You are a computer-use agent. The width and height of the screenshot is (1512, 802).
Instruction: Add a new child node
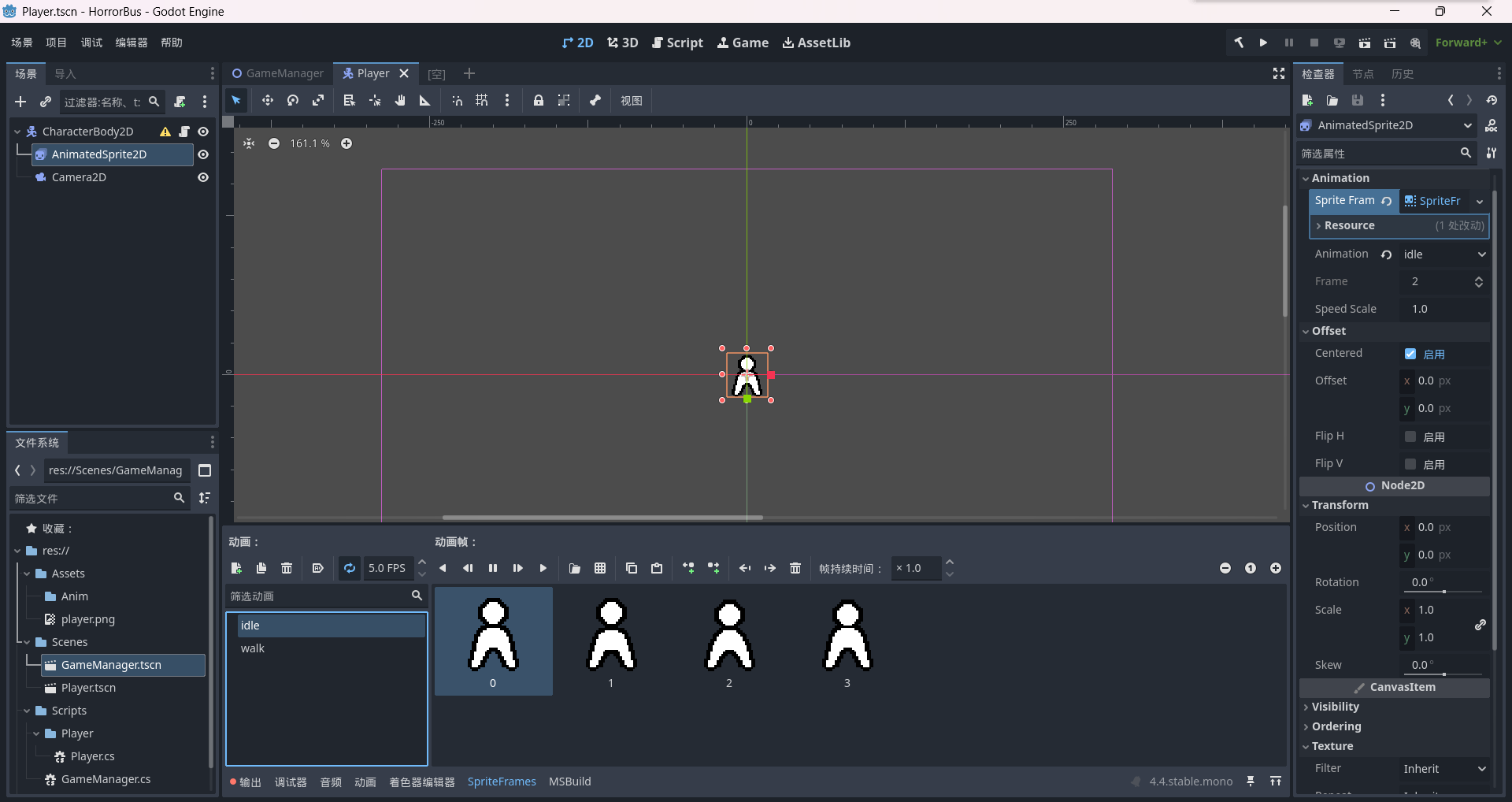click(x=20, y=102)
